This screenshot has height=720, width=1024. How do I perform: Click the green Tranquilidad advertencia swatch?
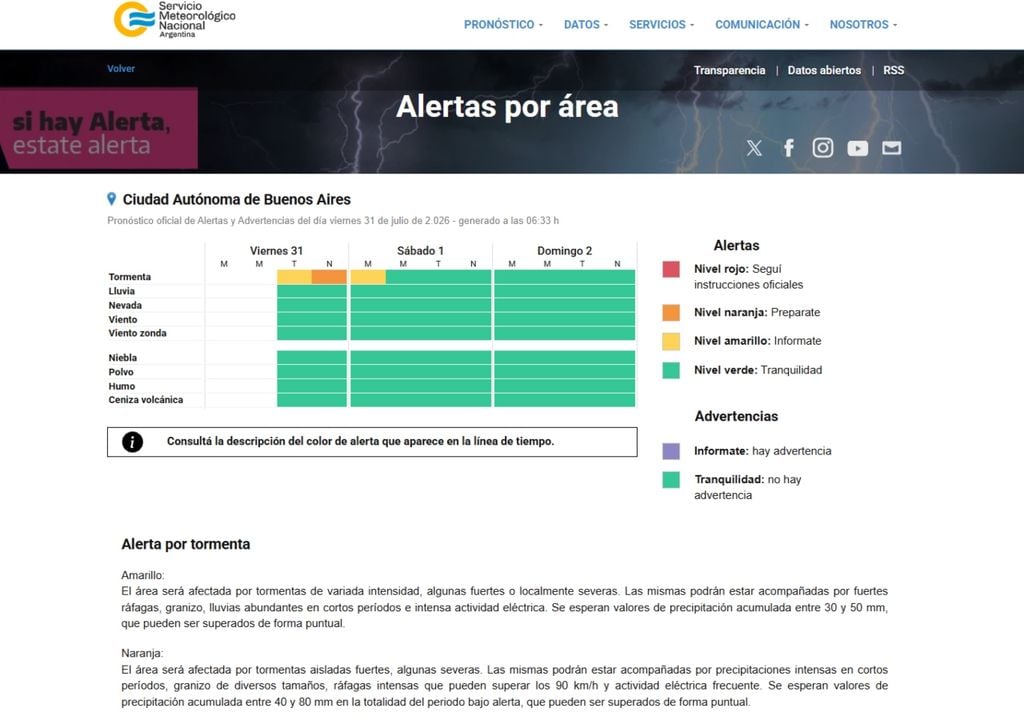(671, 480)
